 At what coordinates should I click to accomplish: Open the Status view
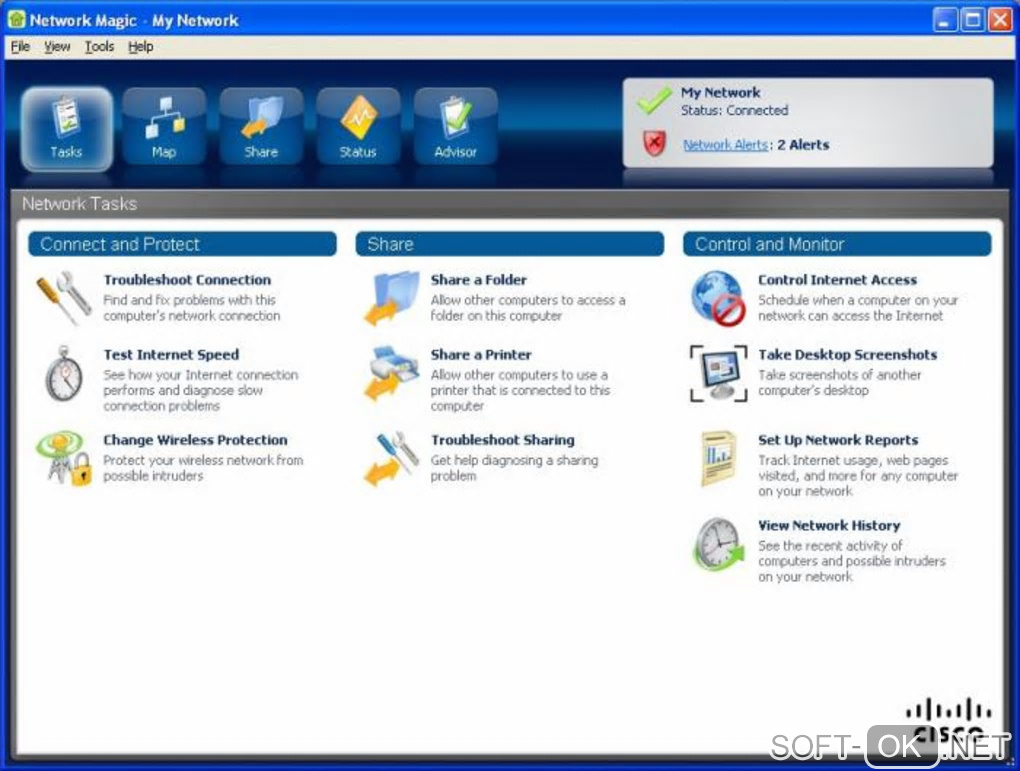(358, 128)
